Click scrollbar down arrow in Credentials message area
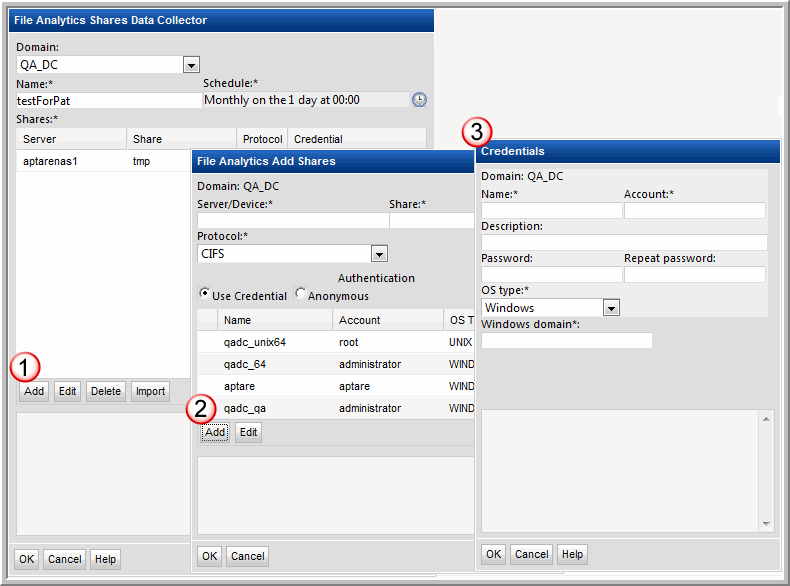 tap(767, 525)
